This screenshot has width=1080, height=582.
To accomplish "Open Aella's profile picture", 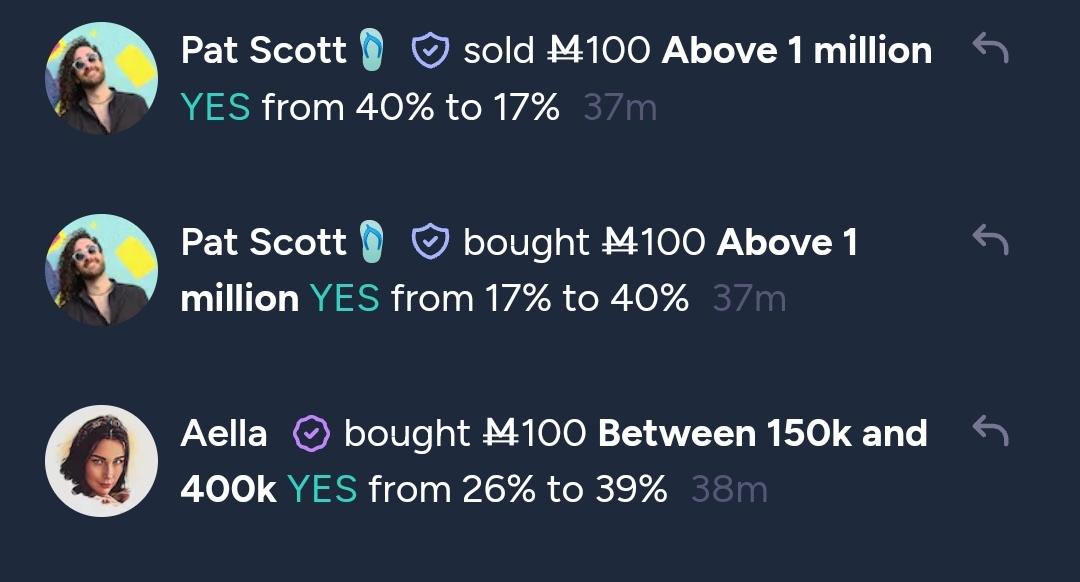I will (101, 461).
